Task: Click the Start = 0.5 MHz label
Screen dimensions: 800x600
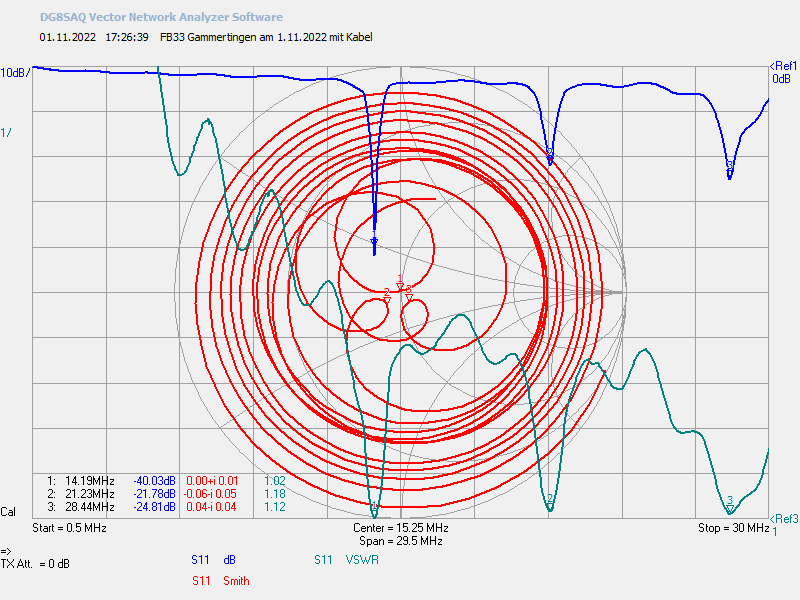Action: pyautogui.click(x=69, y=528)
